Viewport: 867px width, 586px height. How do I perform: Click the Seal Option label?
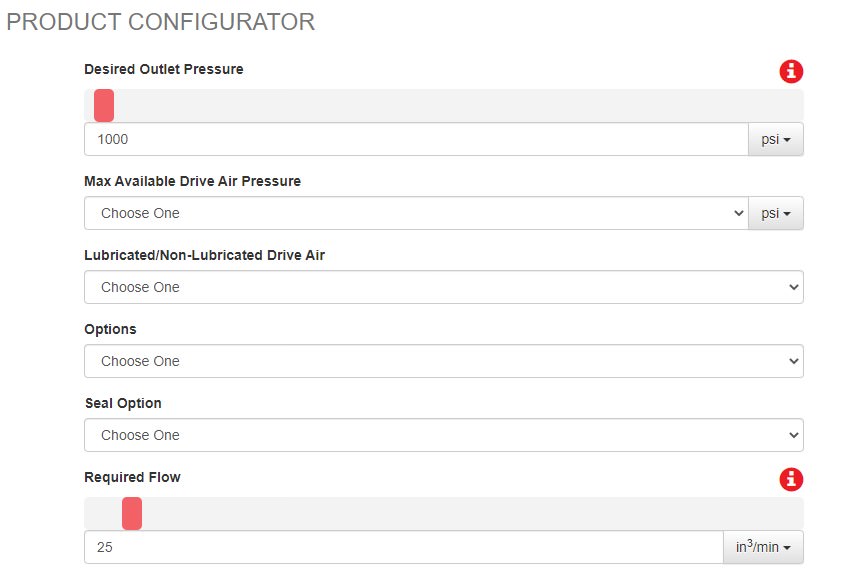[x=123, y=404]
